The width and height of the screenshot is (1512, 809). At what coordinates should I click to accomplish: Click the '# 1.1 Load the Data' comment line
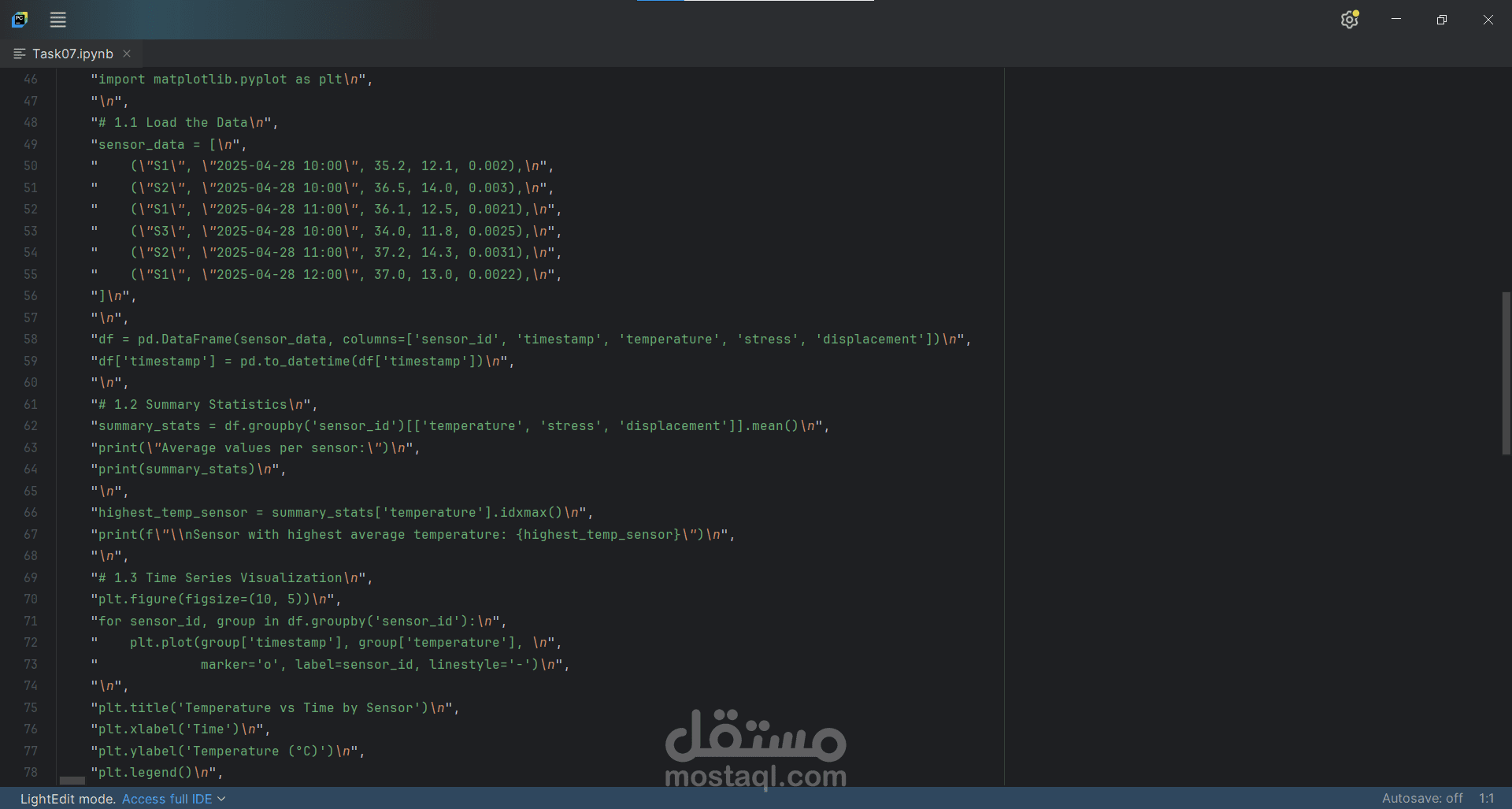click(x=184, y=123)
